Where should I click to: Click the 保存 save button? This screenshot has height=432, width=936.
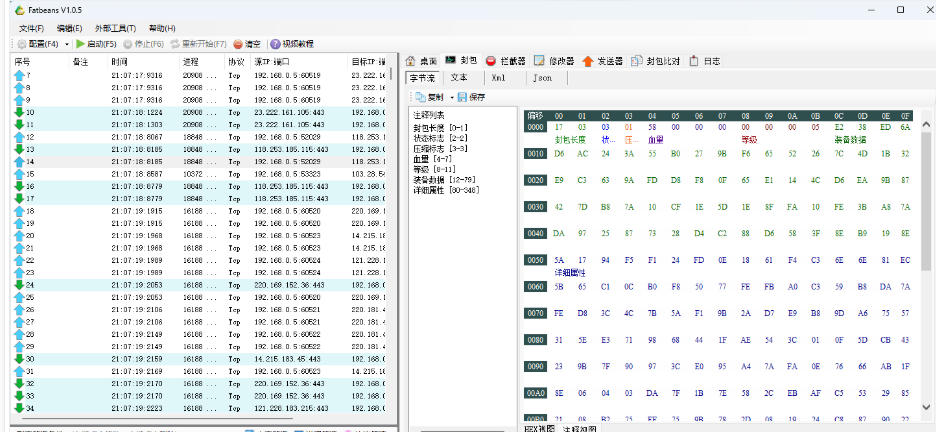472,97
